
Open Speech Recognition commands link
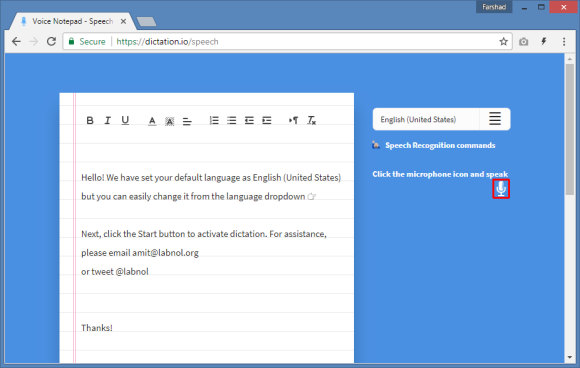(440, 145)
